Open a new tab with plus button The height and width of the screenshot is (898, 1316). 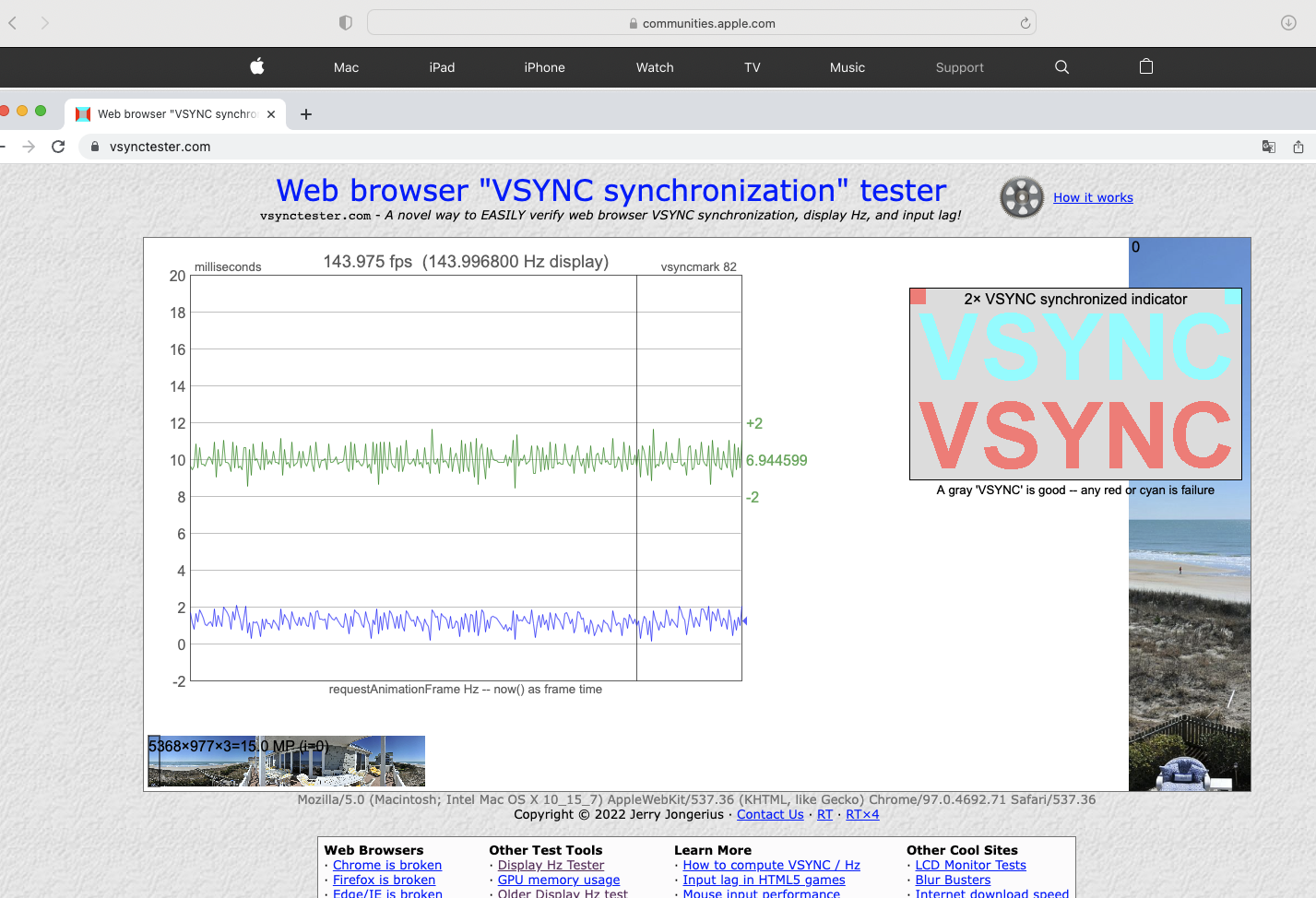306,114
